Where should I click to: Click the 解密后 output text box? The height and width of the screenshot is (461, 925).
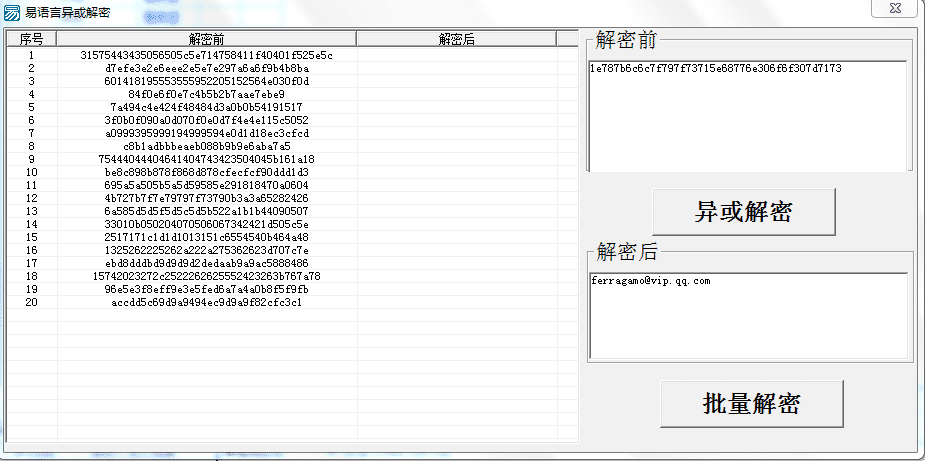[x=747, y=315]
